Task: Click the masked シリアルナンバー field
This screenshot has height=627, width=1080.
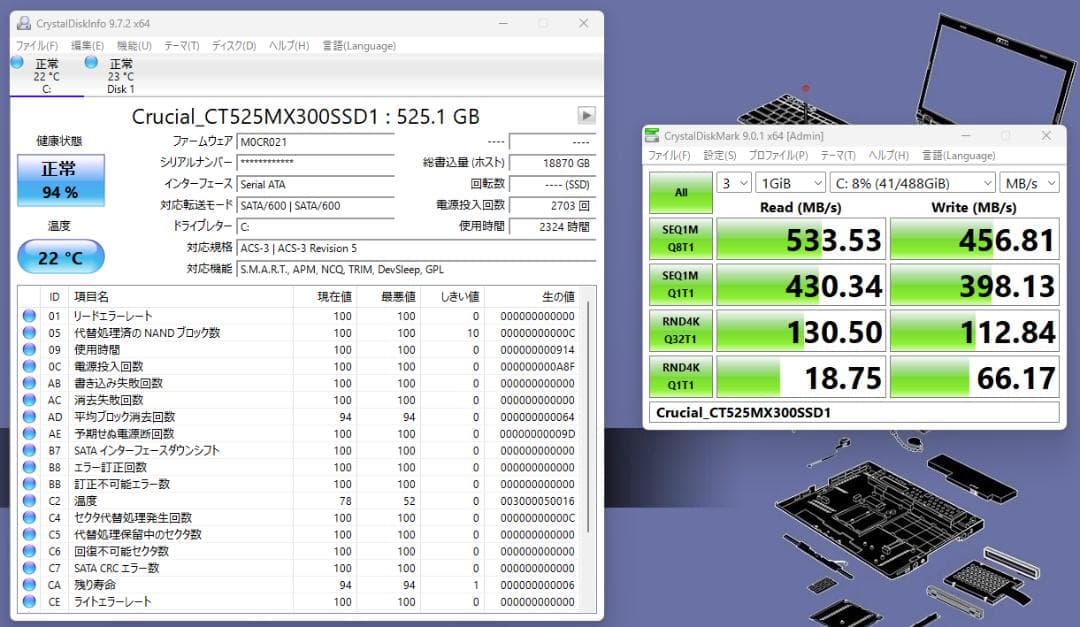Action: tap(315, 160)
